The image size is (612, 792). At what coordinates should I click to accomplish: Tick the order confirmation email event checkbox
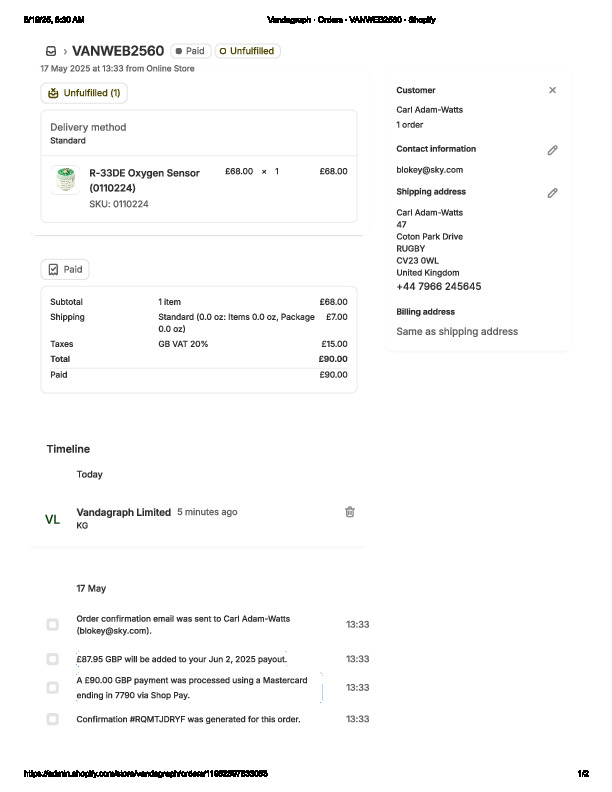click(53, 625)
